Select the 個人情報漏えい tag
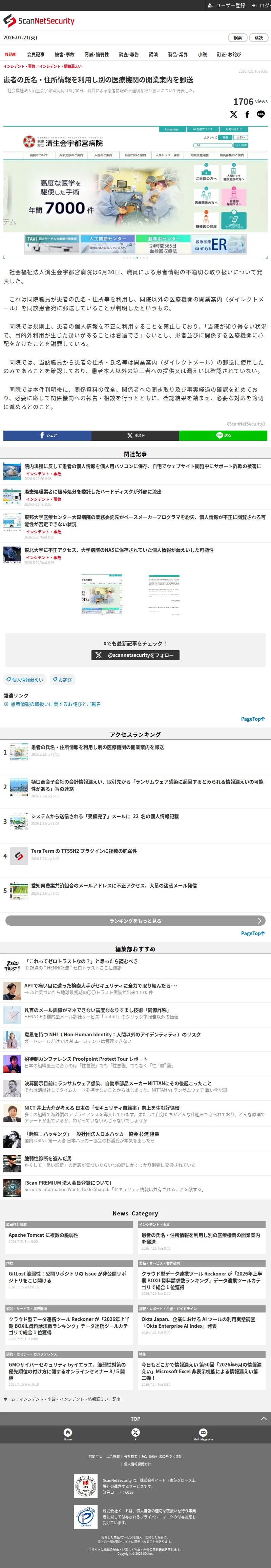 24,679
